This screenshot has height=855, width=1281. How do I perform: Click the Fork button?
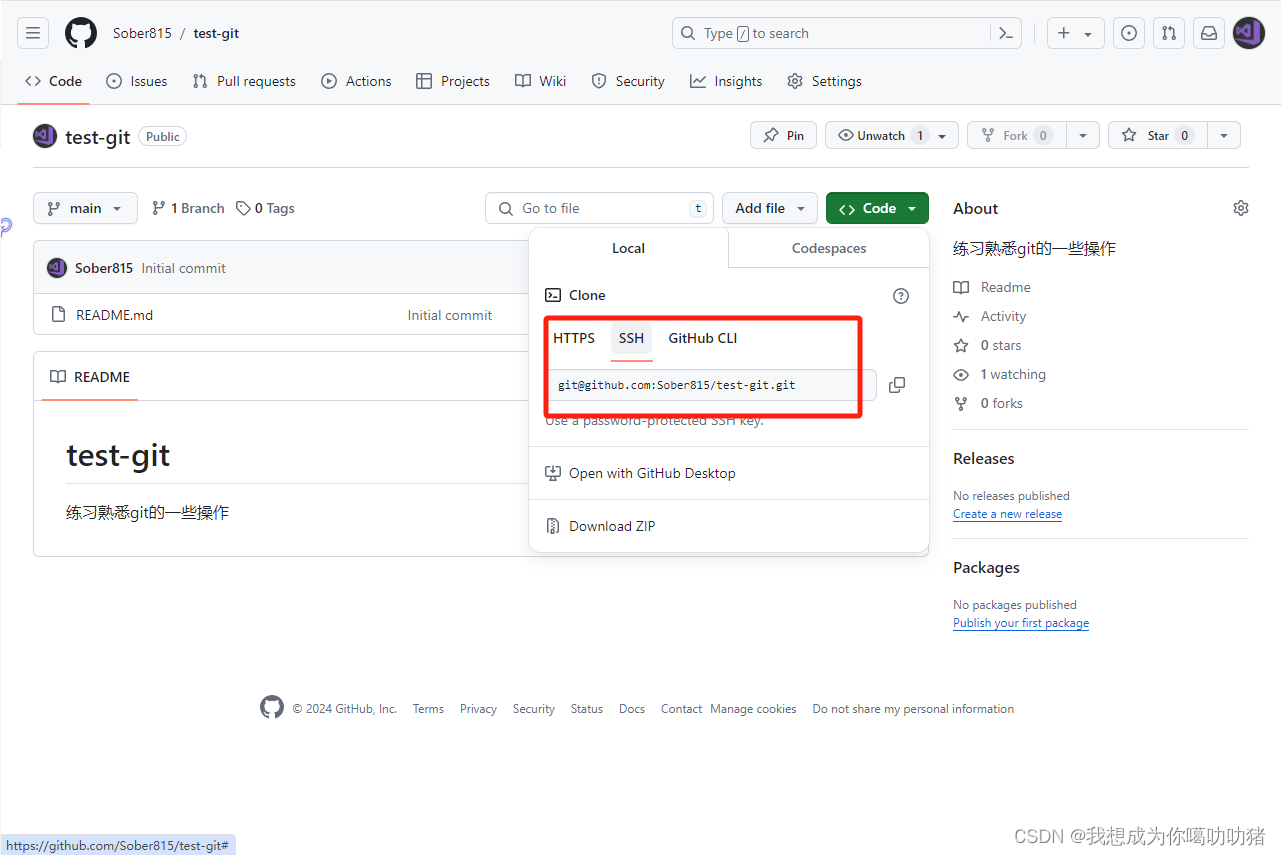pyautogui.click(x=1017, y=135)
